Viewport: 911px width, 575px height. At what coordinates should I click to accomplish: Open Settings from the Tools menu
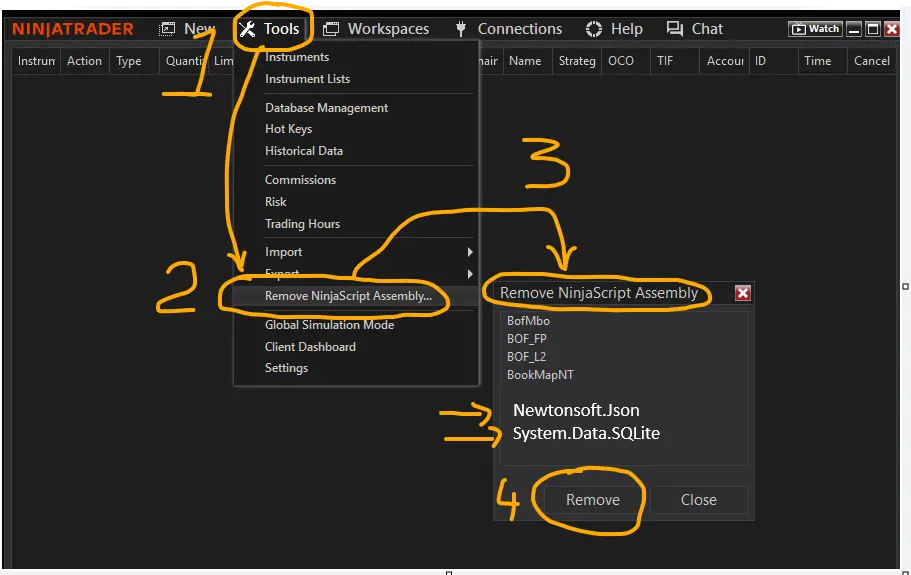click(286, 368)
